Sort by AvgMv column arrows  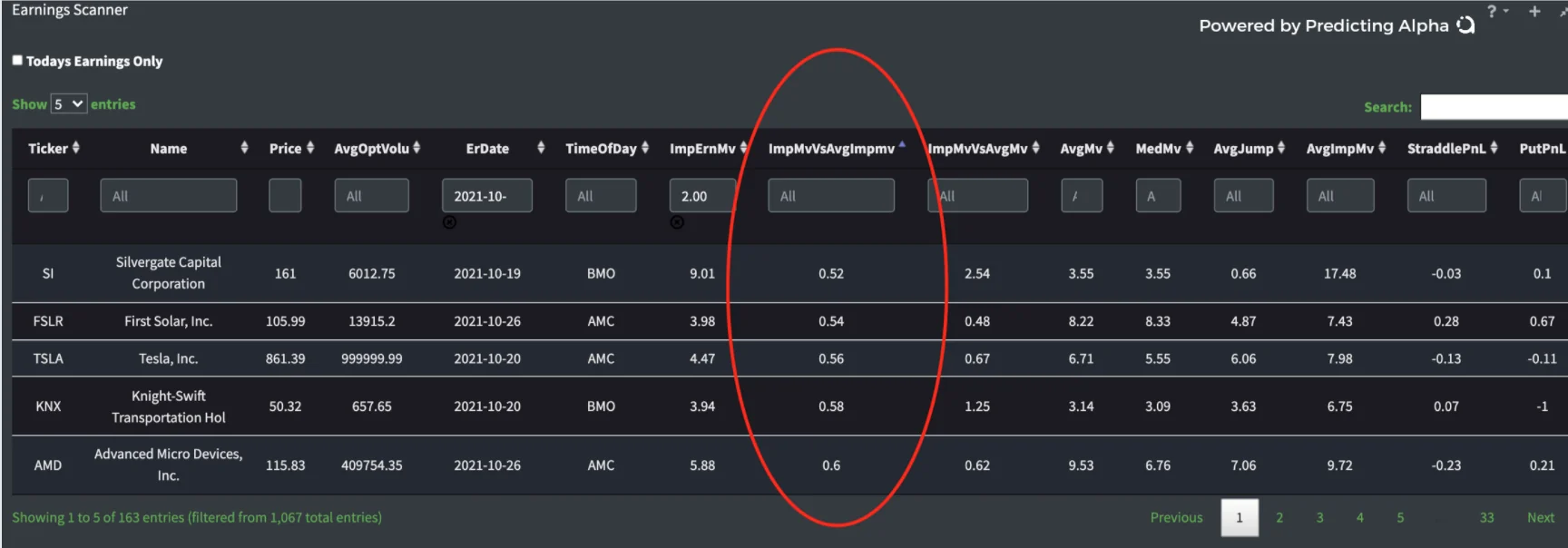pos(1110,147)
